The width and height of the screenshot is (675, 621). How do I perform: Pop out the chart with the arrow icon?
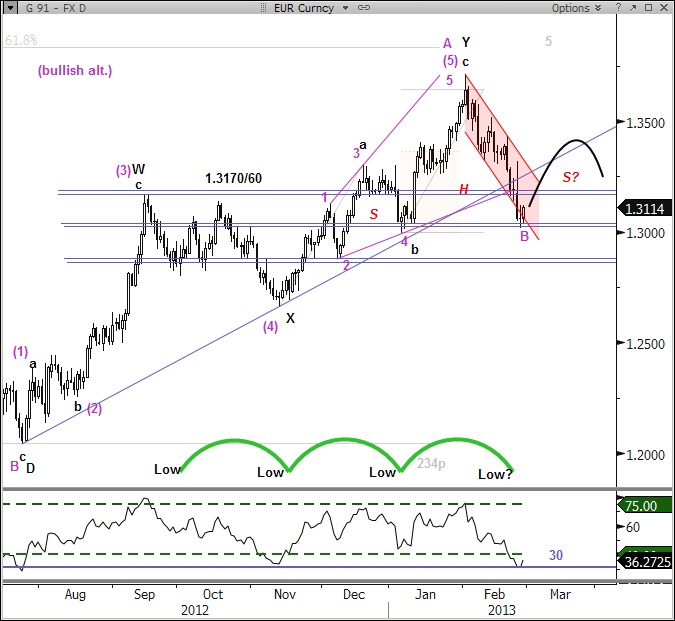(634, 8)
